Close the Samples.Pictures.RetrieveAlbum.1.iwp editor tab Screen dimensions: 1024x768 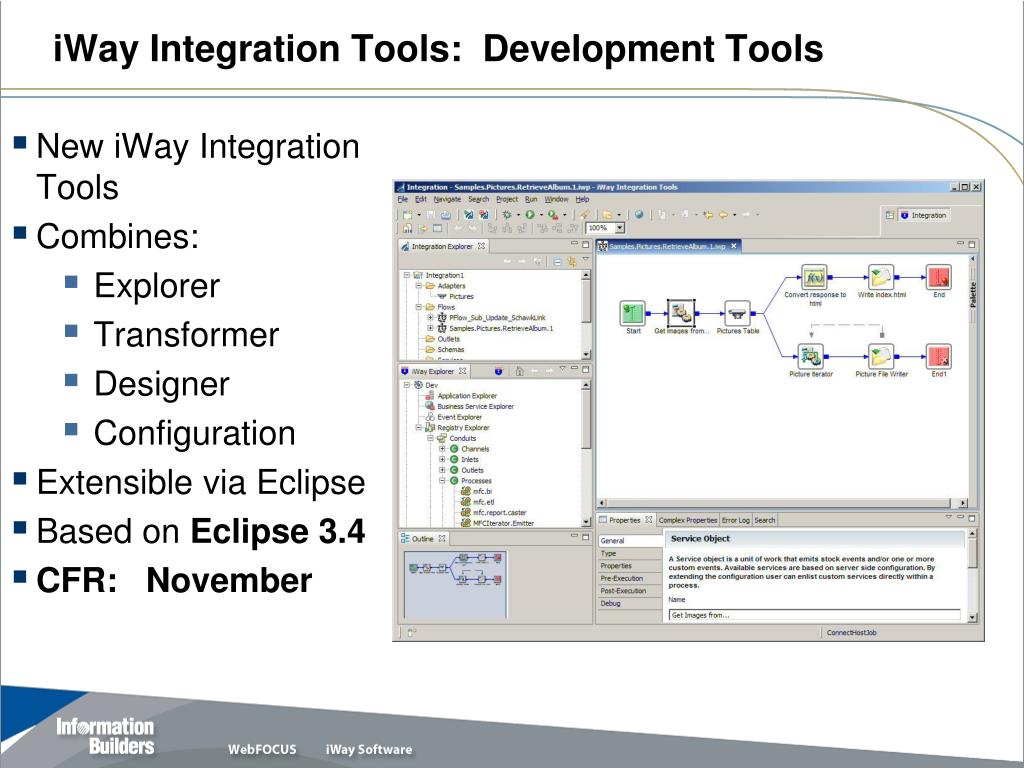[x=733, y=246]
